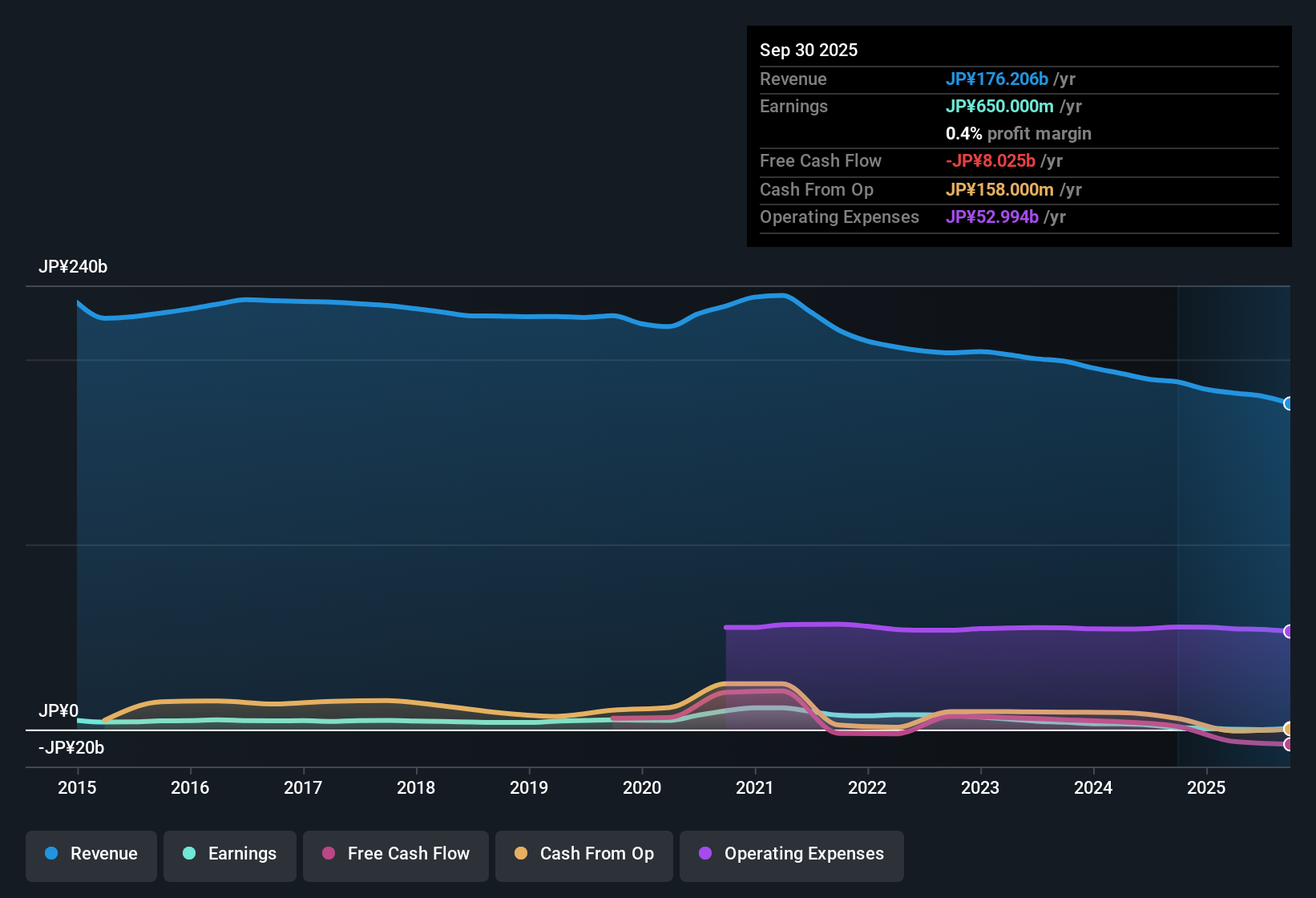Viewport: 1316px width, 898px height.
Task: Expand the Free Cash Flow legend entry
Action: [x=395, y=854]
